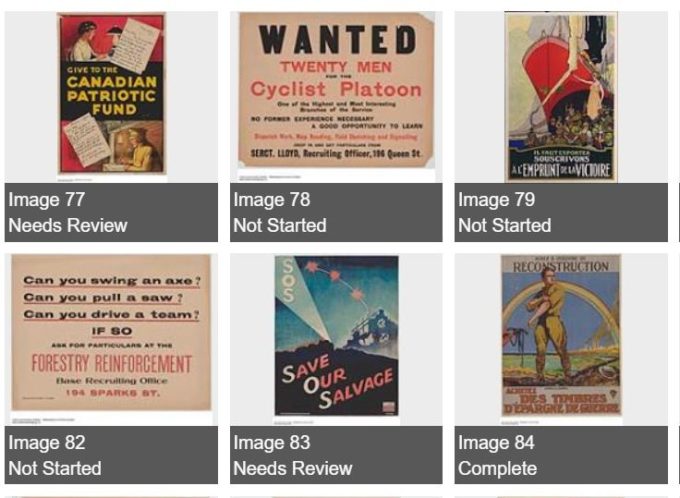
Task: Select Complete status under Image 84
Action: point(497,469)
